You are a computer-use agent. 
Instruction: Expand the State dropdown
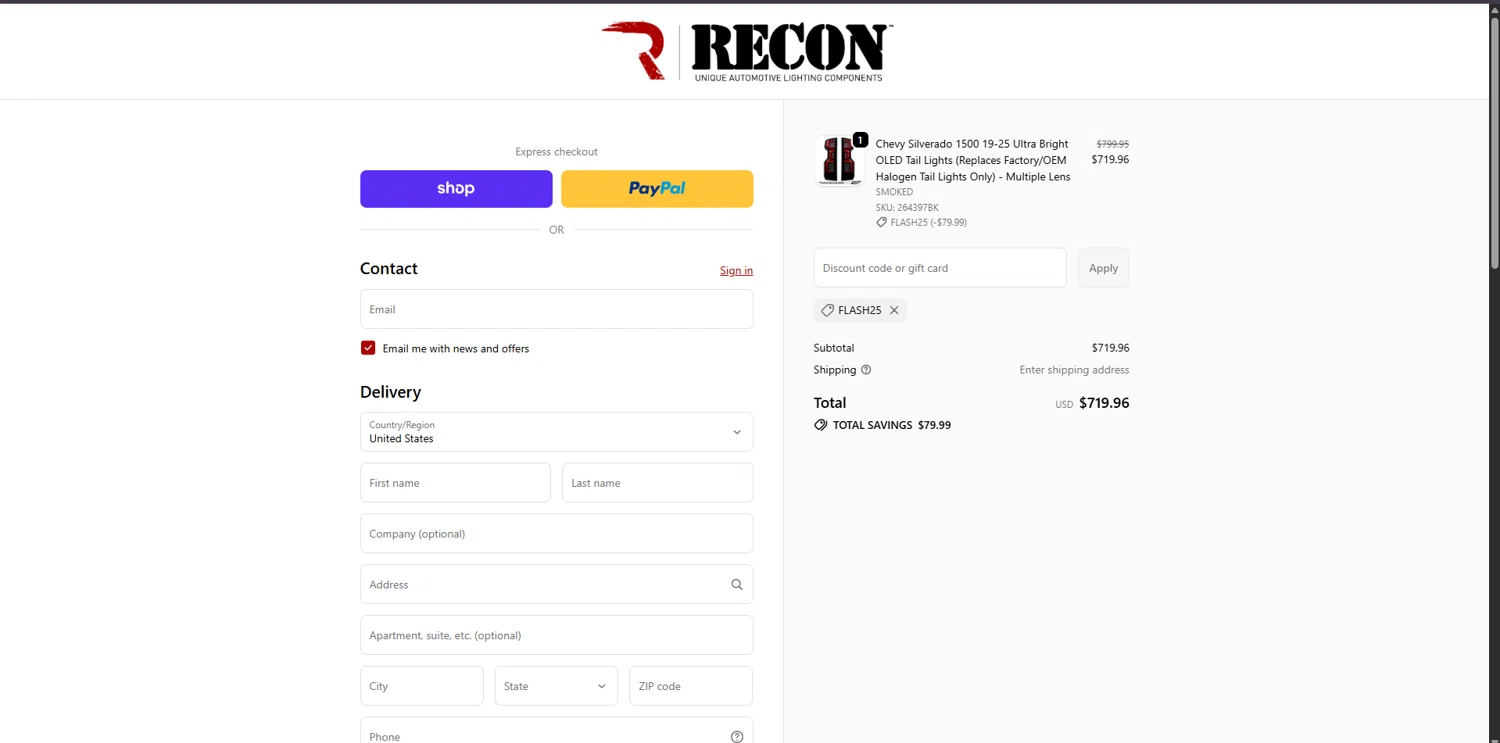(x=556, y=686)
